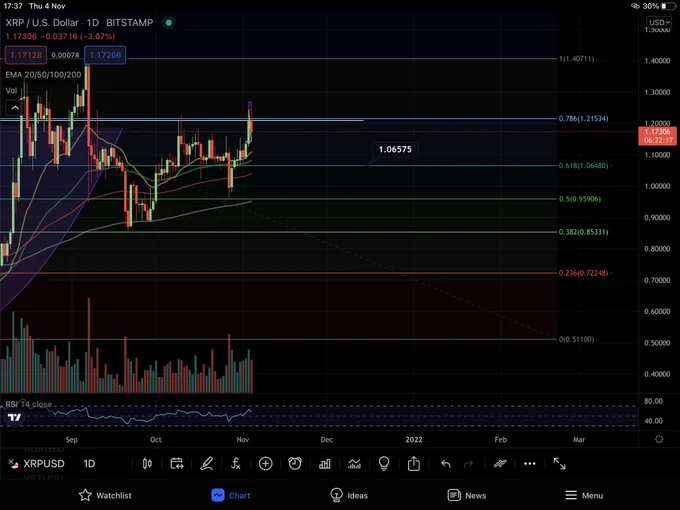
Task: Select the Vol indicator legend
Action: [11, 91]
